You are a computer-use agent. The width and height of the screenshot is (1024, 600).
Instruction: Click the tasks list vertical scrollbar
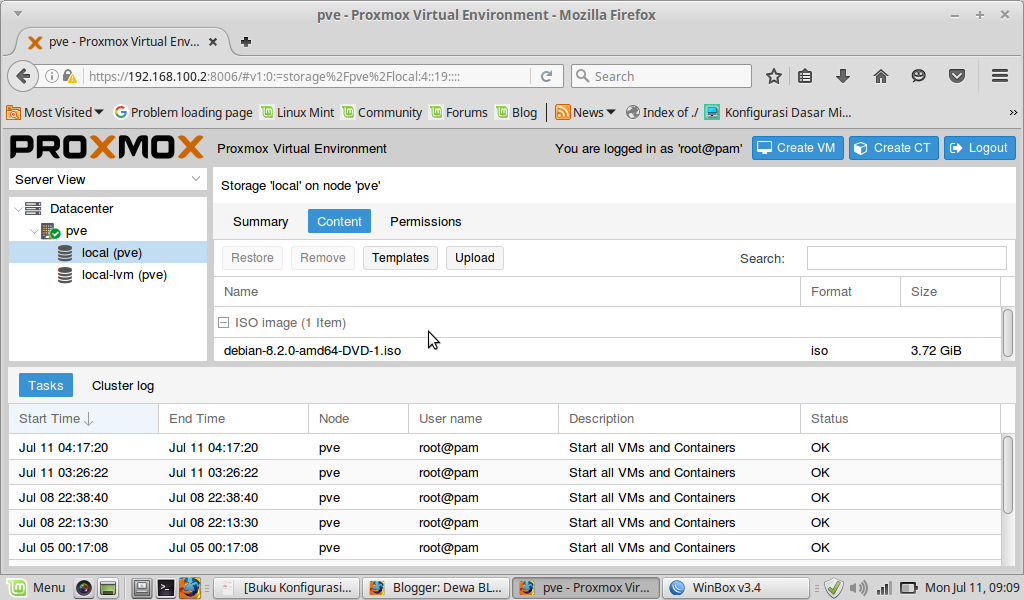tap(1008, 475)
